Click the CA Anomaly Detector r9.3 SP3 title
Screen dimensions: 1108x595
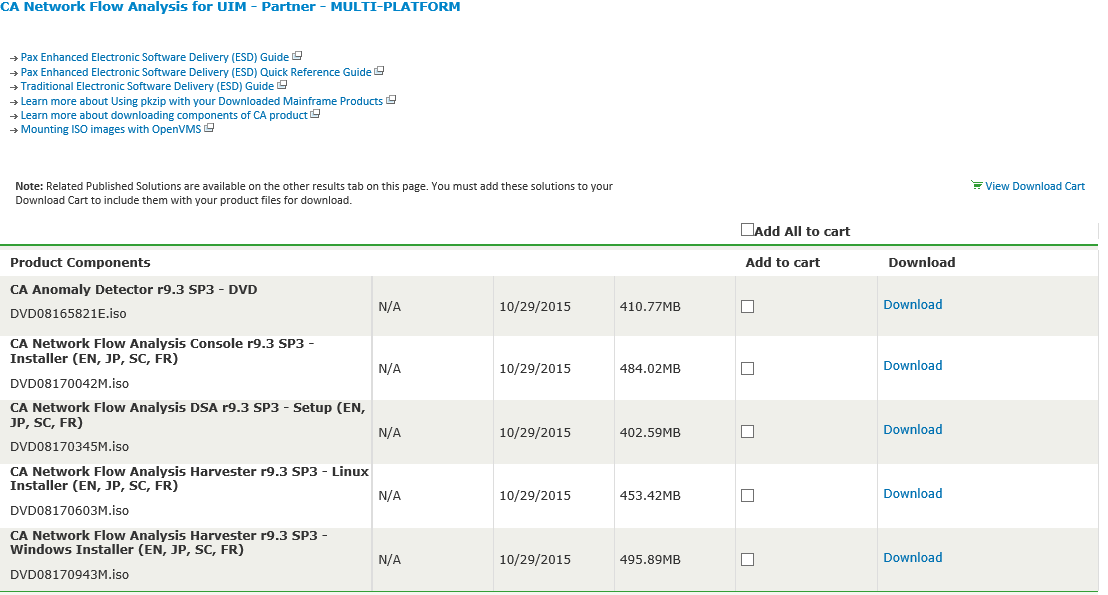(134, 290)
